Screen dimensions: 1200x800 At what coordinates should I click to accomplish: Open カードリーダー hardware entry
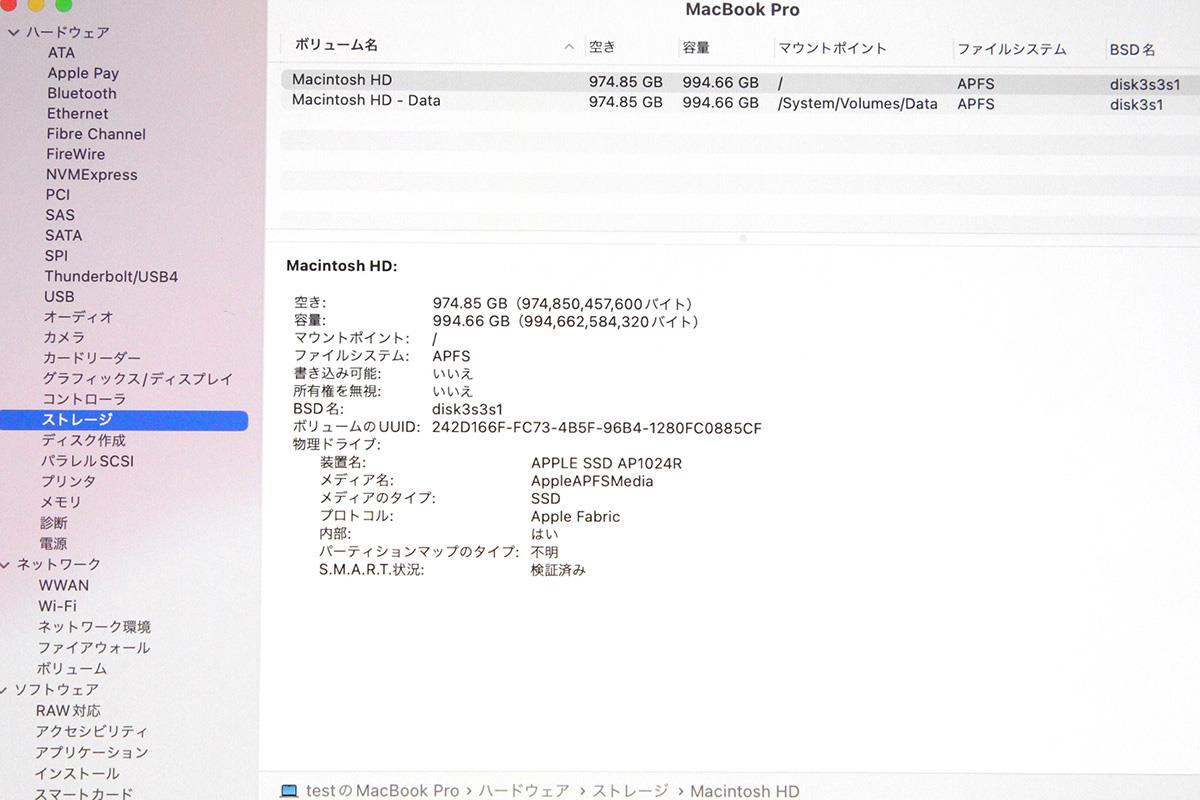click(92, 358)
